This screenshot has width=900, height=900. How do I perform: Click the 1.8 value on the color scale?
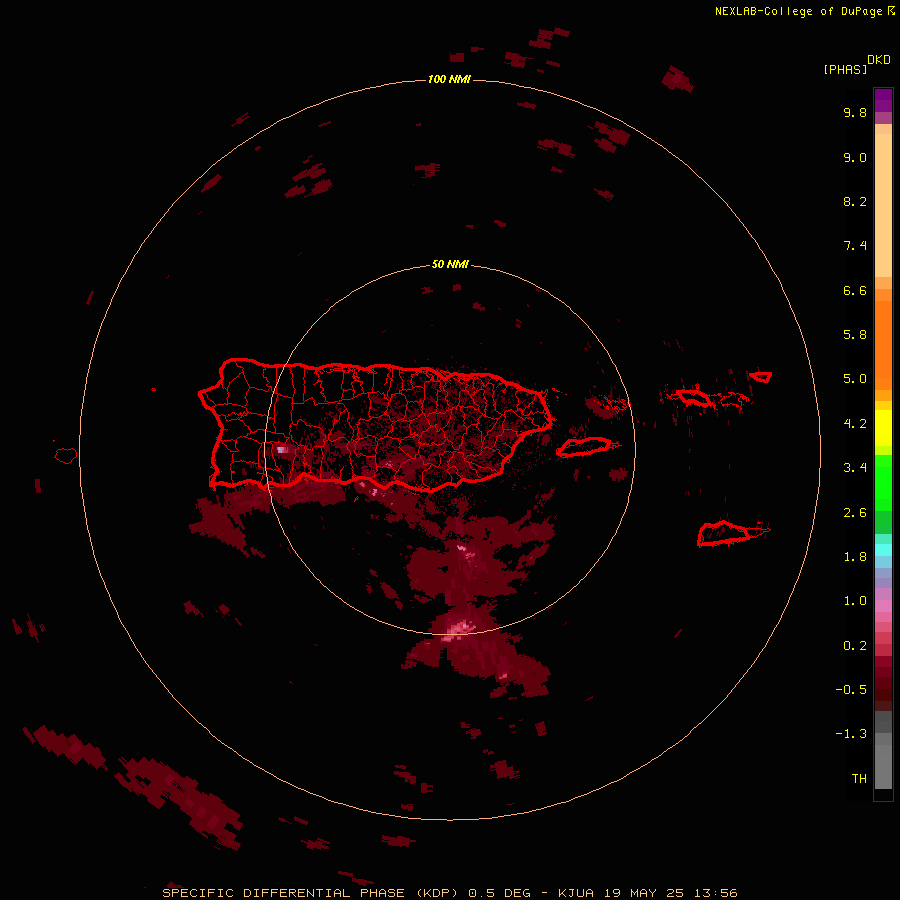[x=855, y=557]
